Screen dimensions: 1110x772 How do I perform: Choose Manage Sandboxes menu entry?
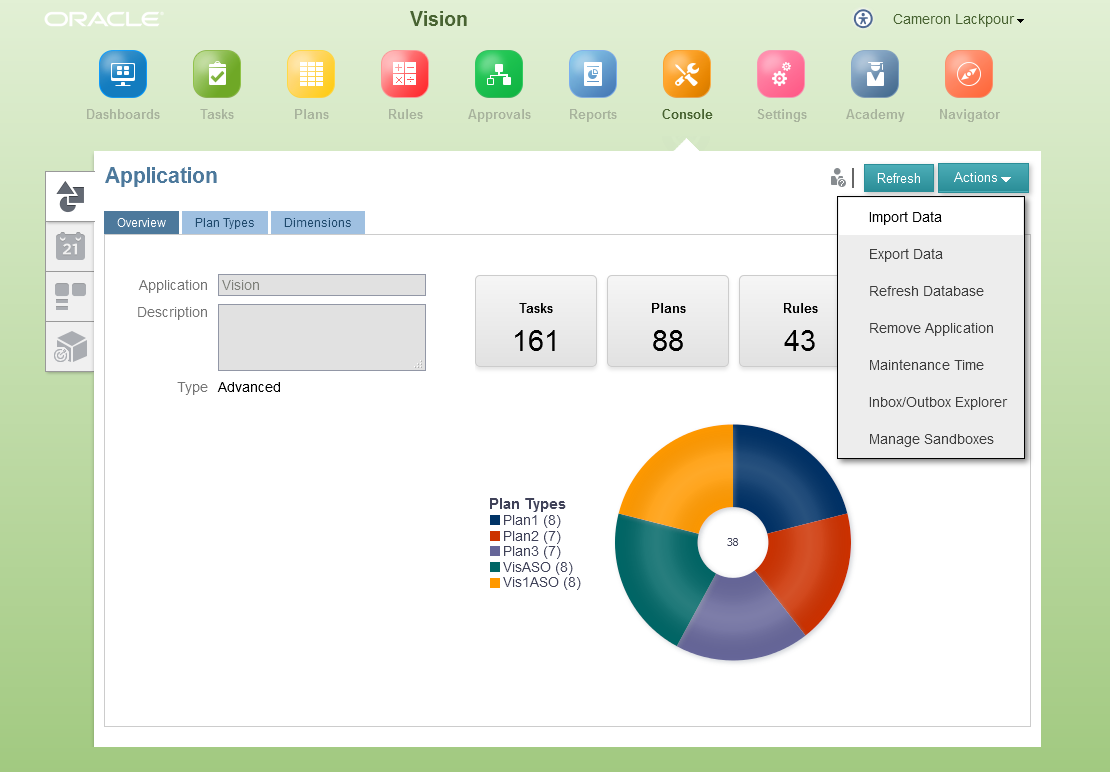pos(931,439)
